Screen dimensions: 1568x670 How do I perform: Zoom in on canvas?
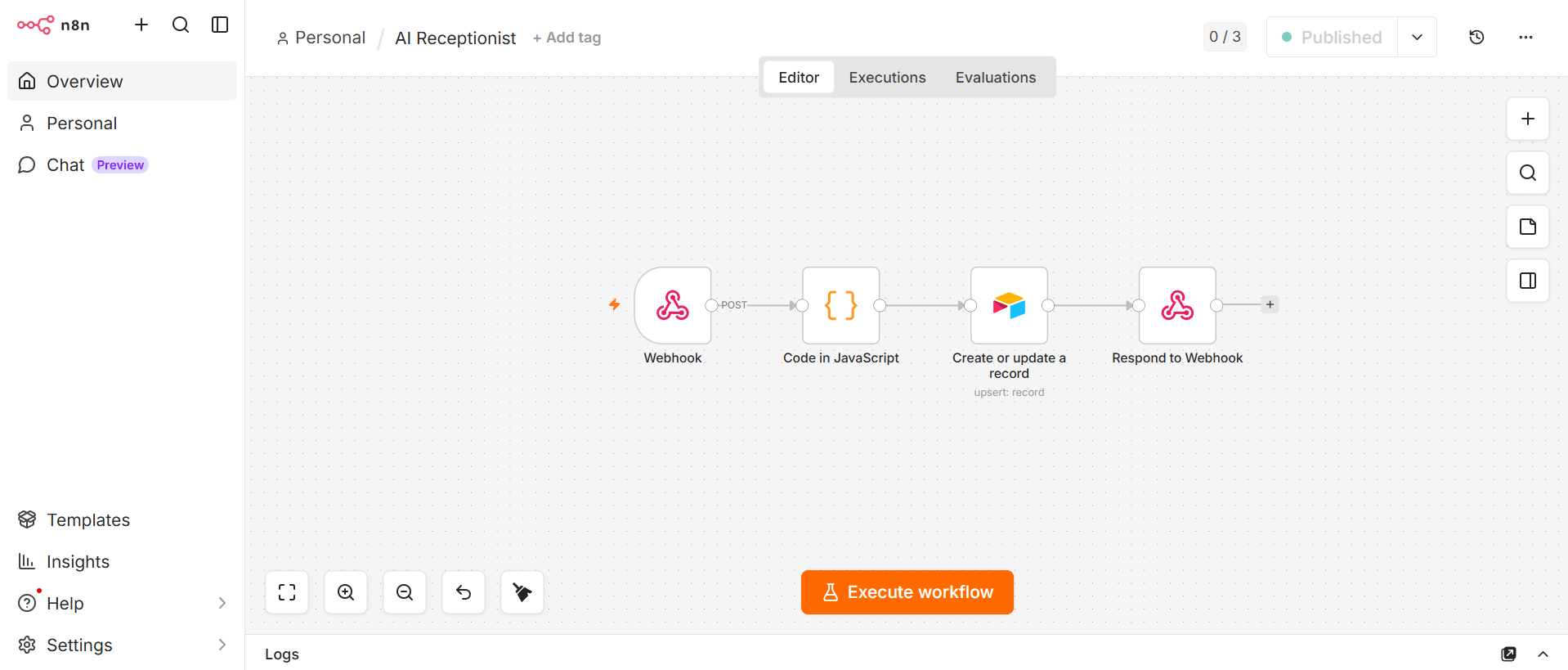(x=346, y=592)
